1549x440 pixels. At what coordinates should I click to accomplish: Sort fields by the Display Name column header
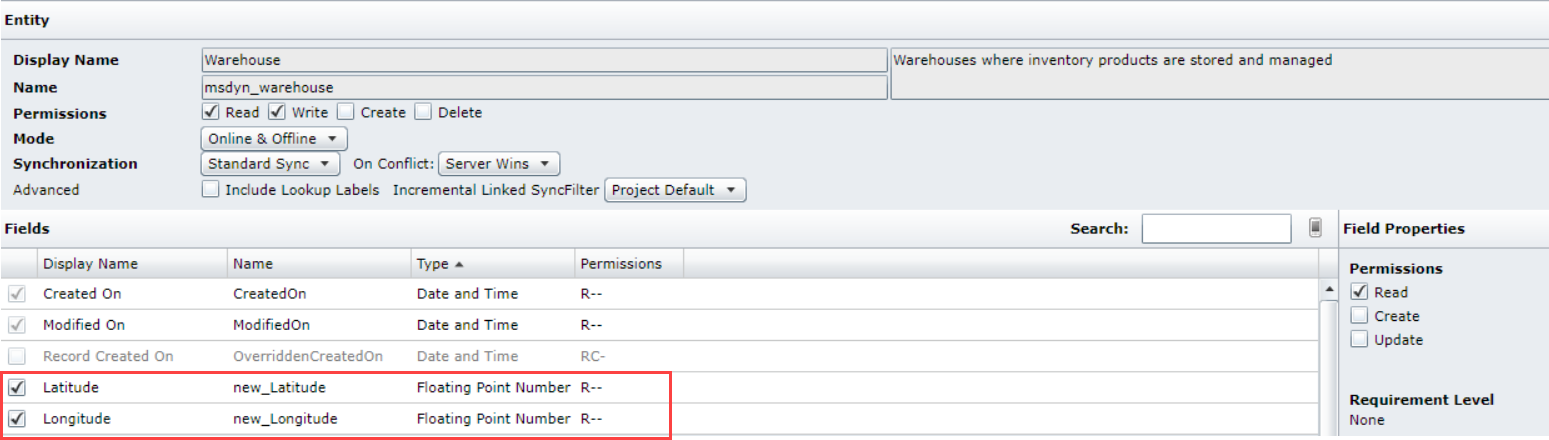(x=91, y=264)
